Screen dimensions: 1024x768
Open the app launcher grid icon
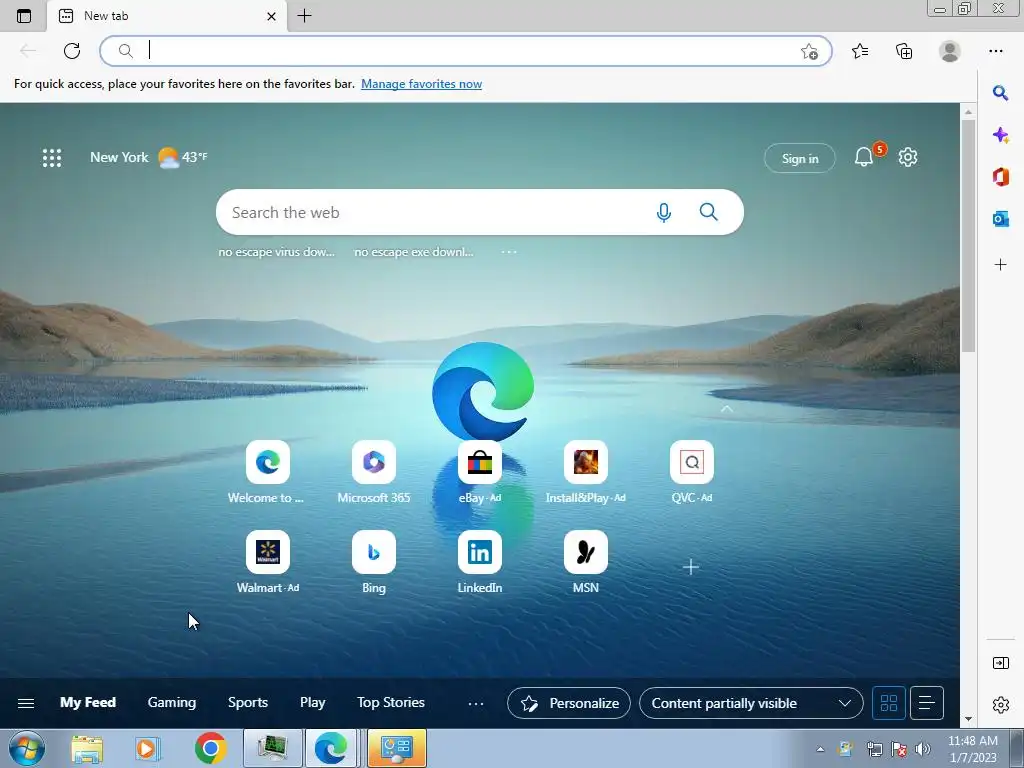[x=52, y=158]
